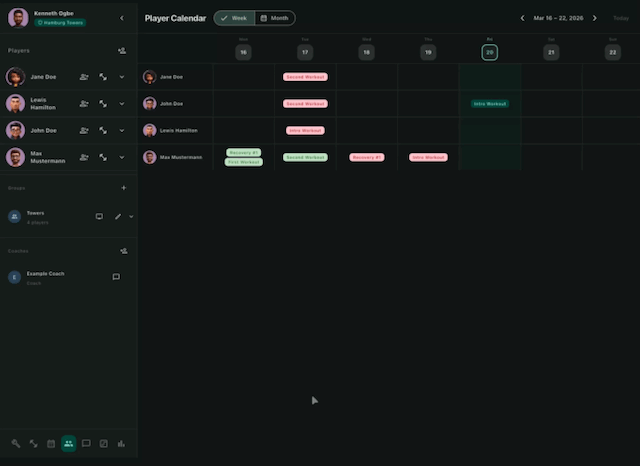
Task: Open Max Mustermann's Wednesday Recovery #1 chip
Action: click(x=367, y=157)
